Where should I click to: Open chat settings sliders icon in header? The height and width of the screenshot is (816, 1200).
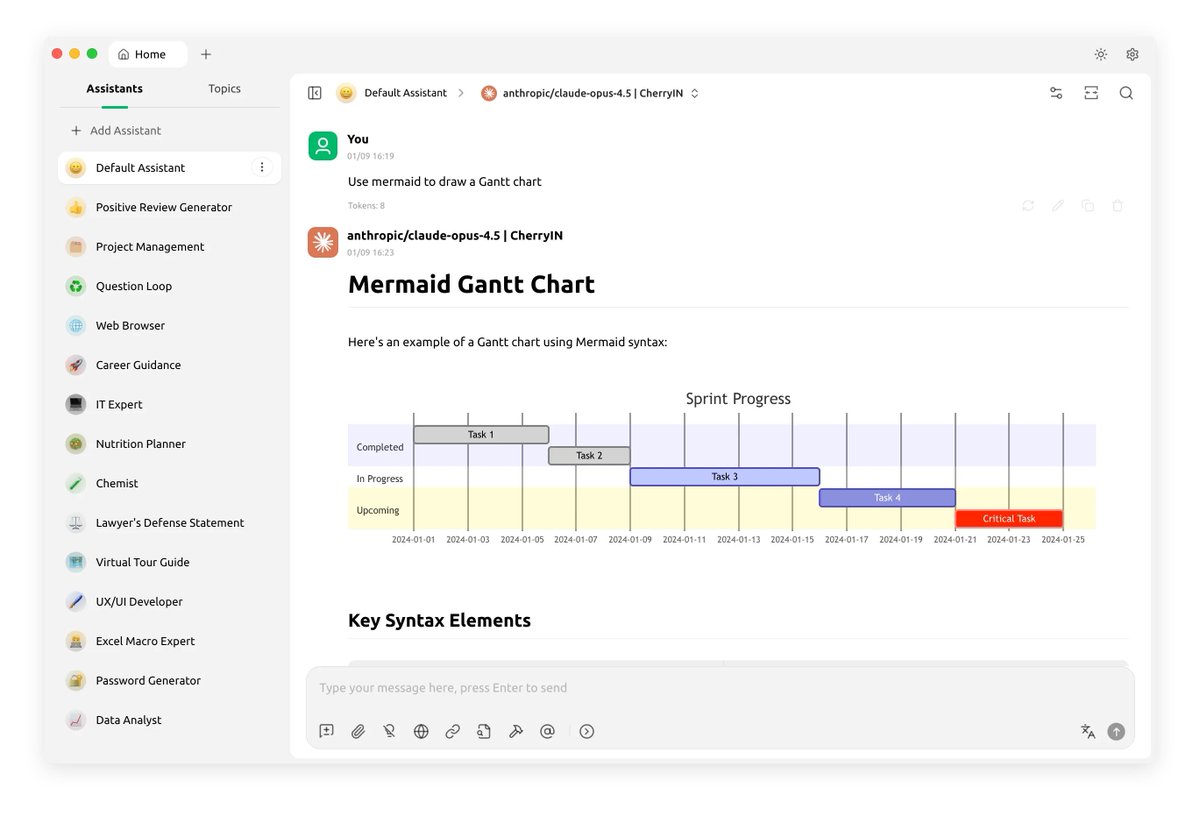pyautogui.click(x=1056, y=93)
